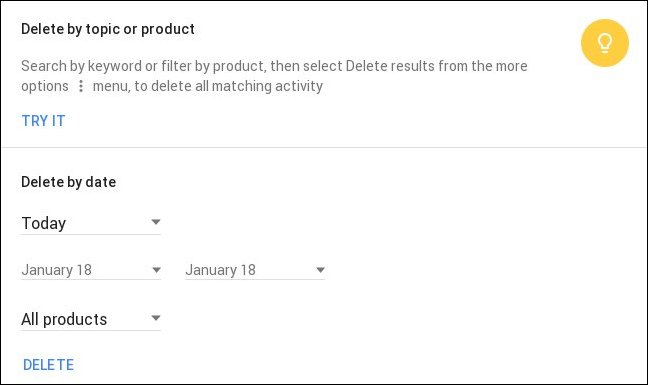
Task: Open the start date January 18 dropdown
Action: [x=91, y=270]
